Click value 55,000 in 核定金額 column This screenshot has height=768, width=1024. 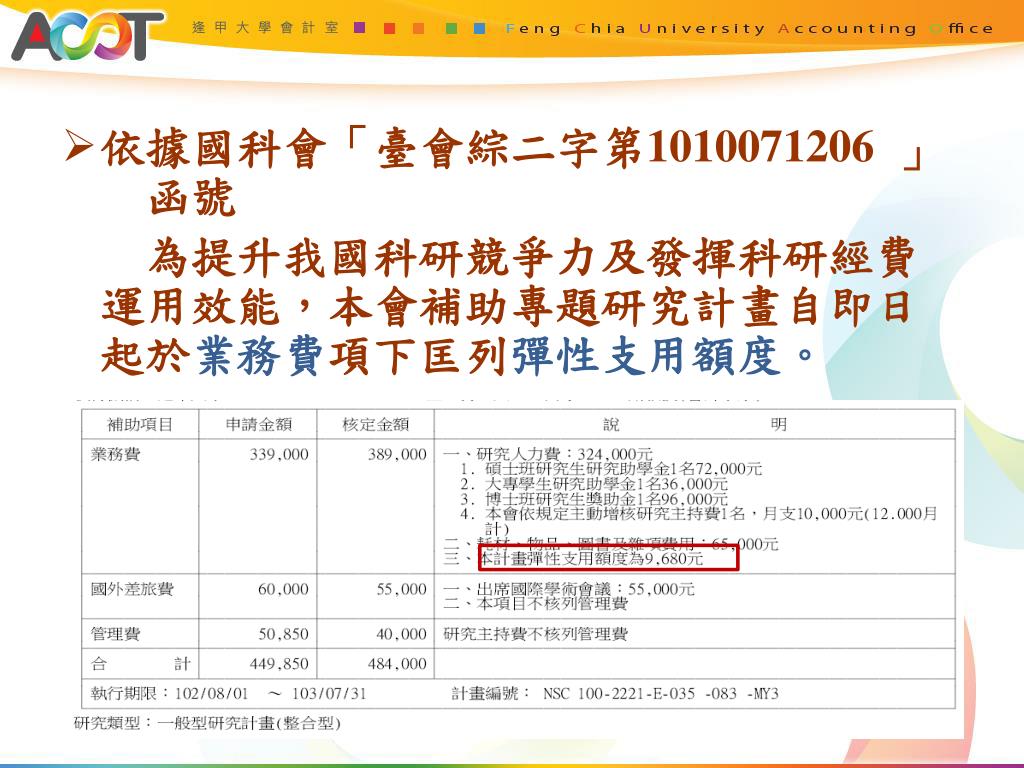coord(401,590)
